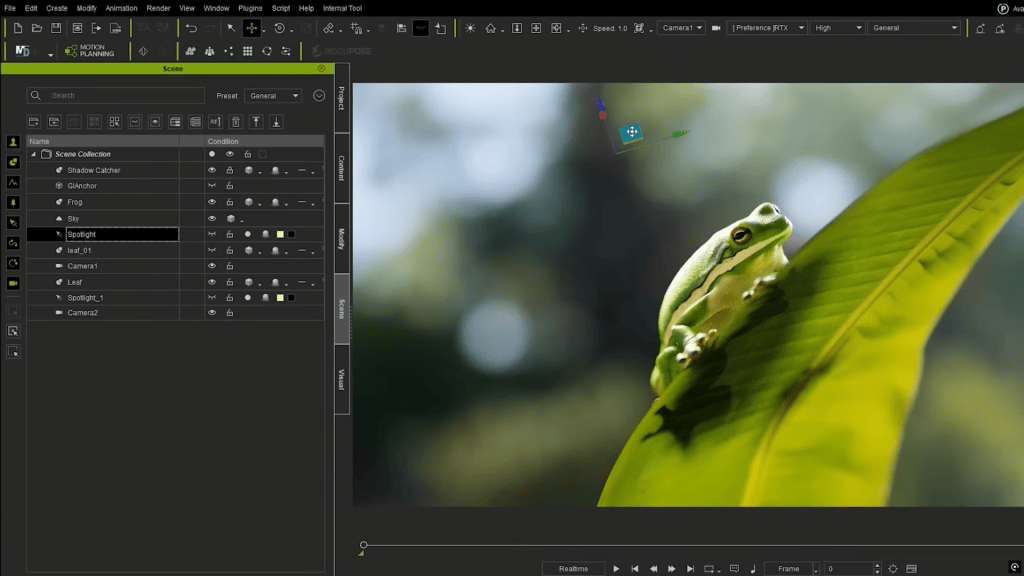Toggle visibility of Frog object
The height and width of the screenshot is (576, 1024).
(212, 202)
